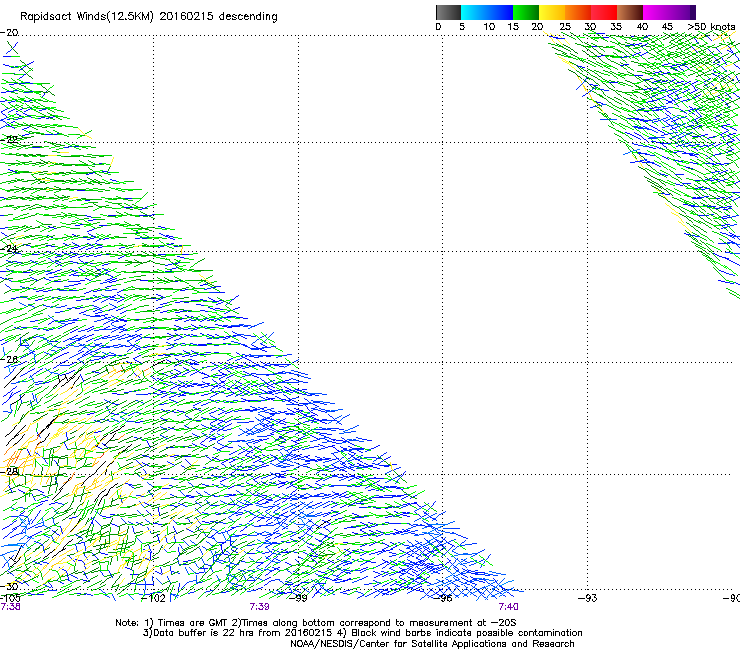Click the '7:38' purple time label
740x650 pixels.
[10, 607]
